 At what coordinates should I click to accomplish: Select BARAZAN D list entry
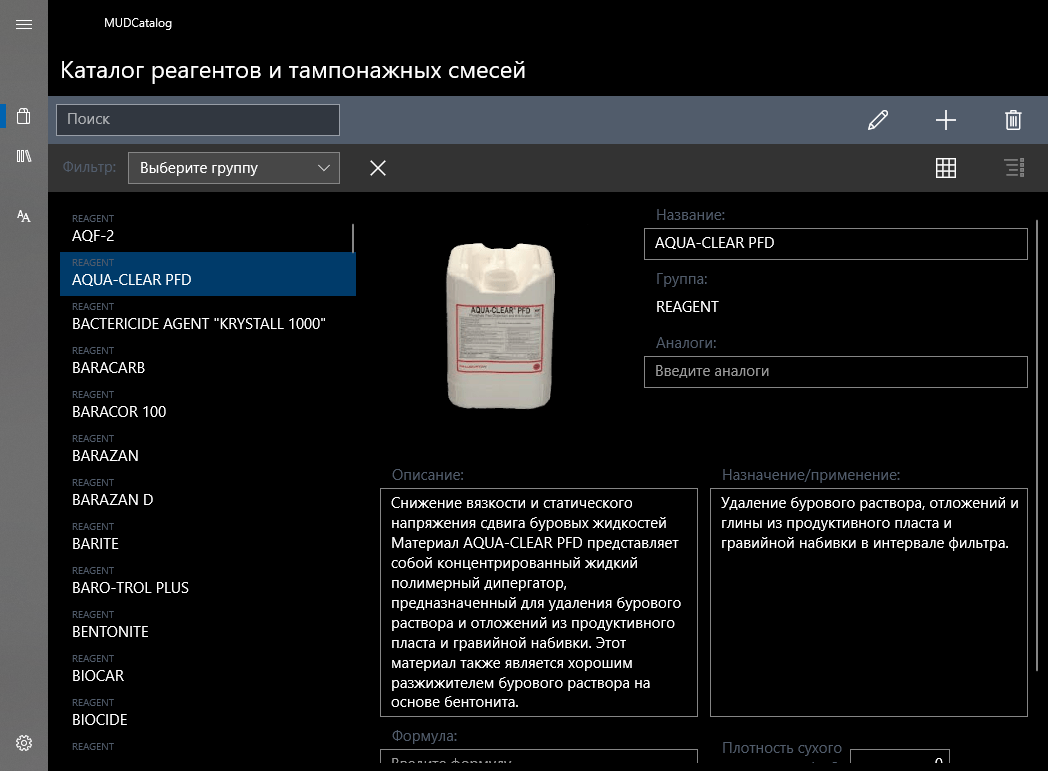click(207, 494)
